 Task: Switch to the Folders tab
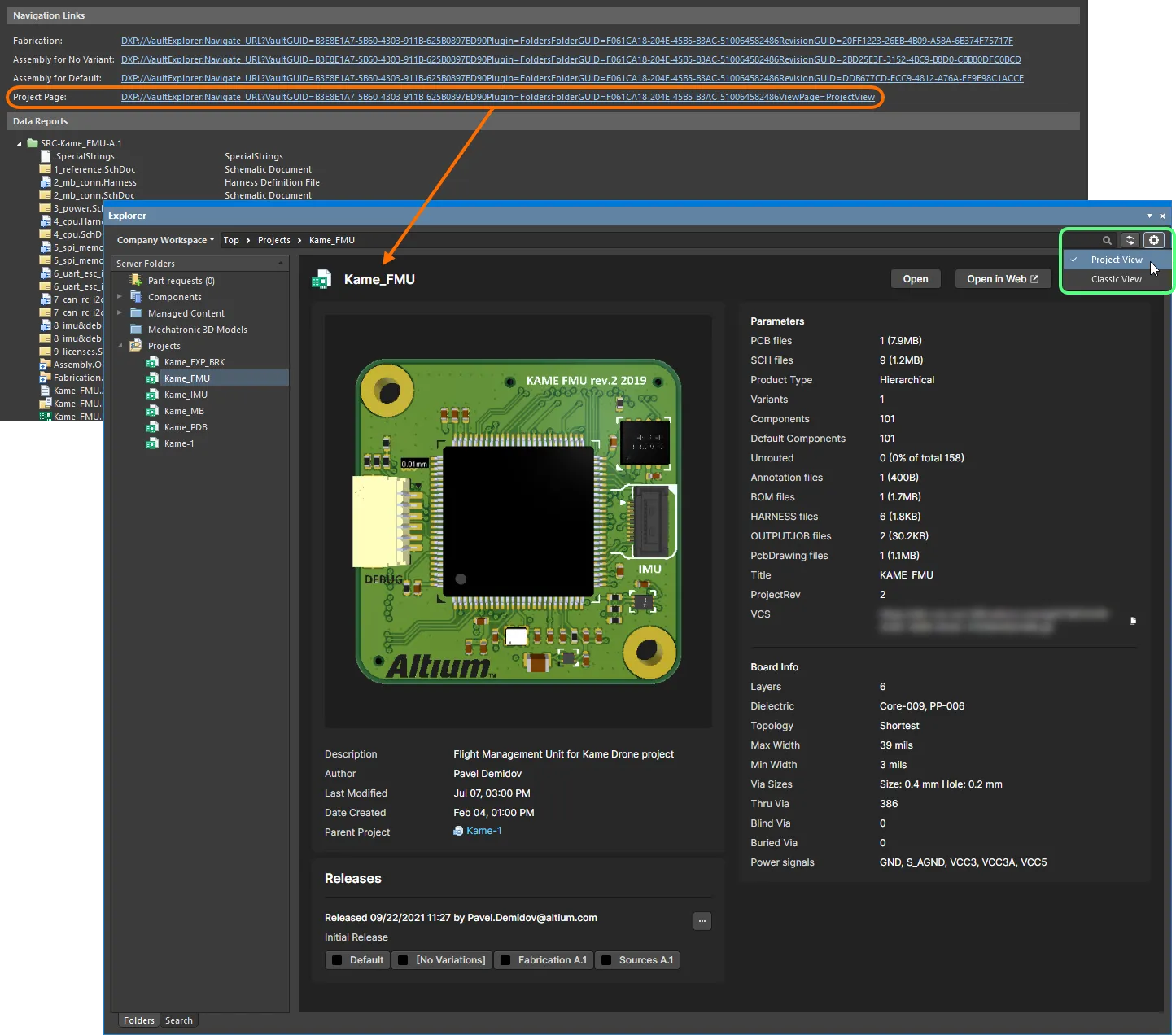pos(139,1020)
